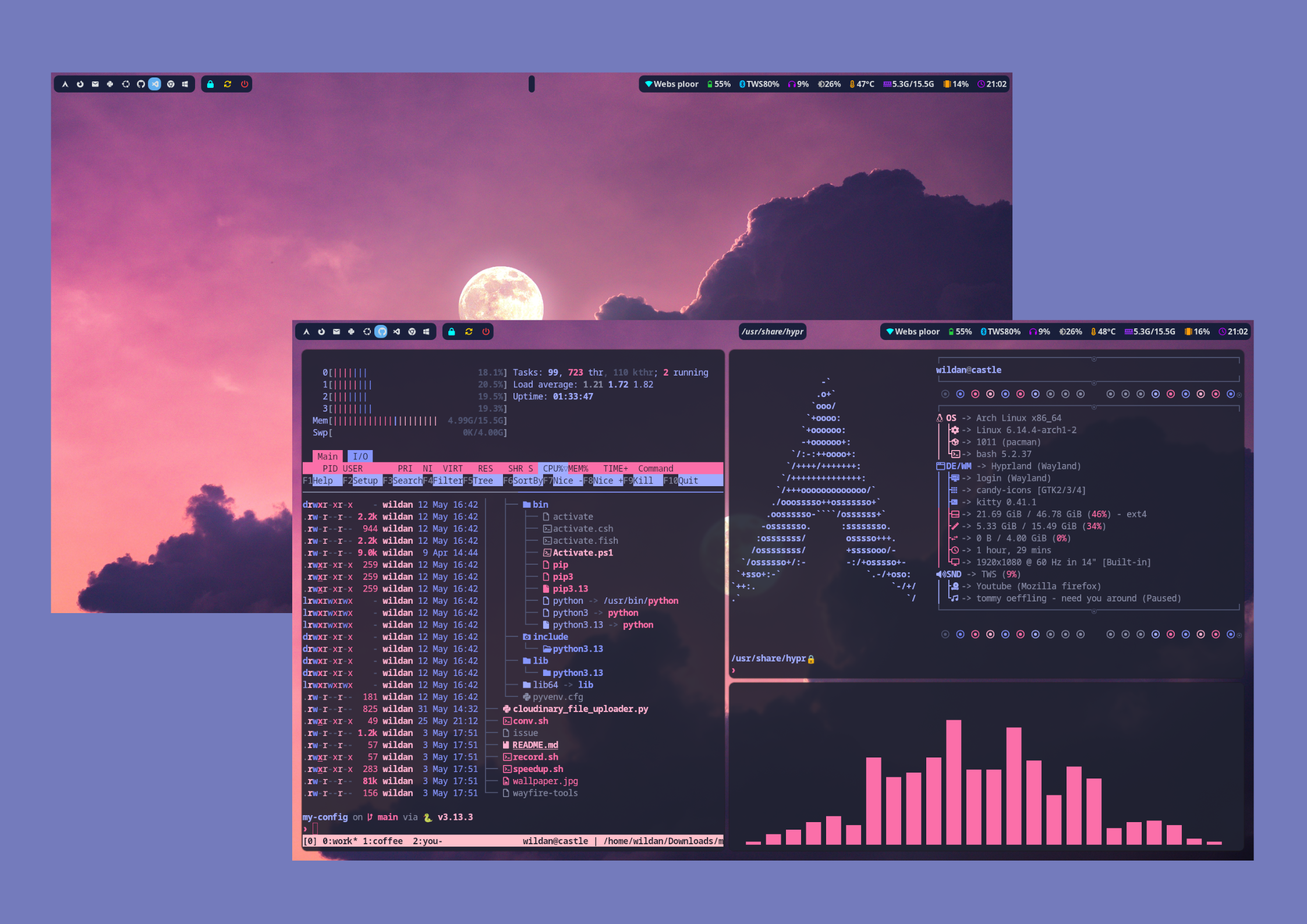The width and height of the screenshot is (1307, 924).
Task: Launch VS Code from the top bar
Action: 396,331
